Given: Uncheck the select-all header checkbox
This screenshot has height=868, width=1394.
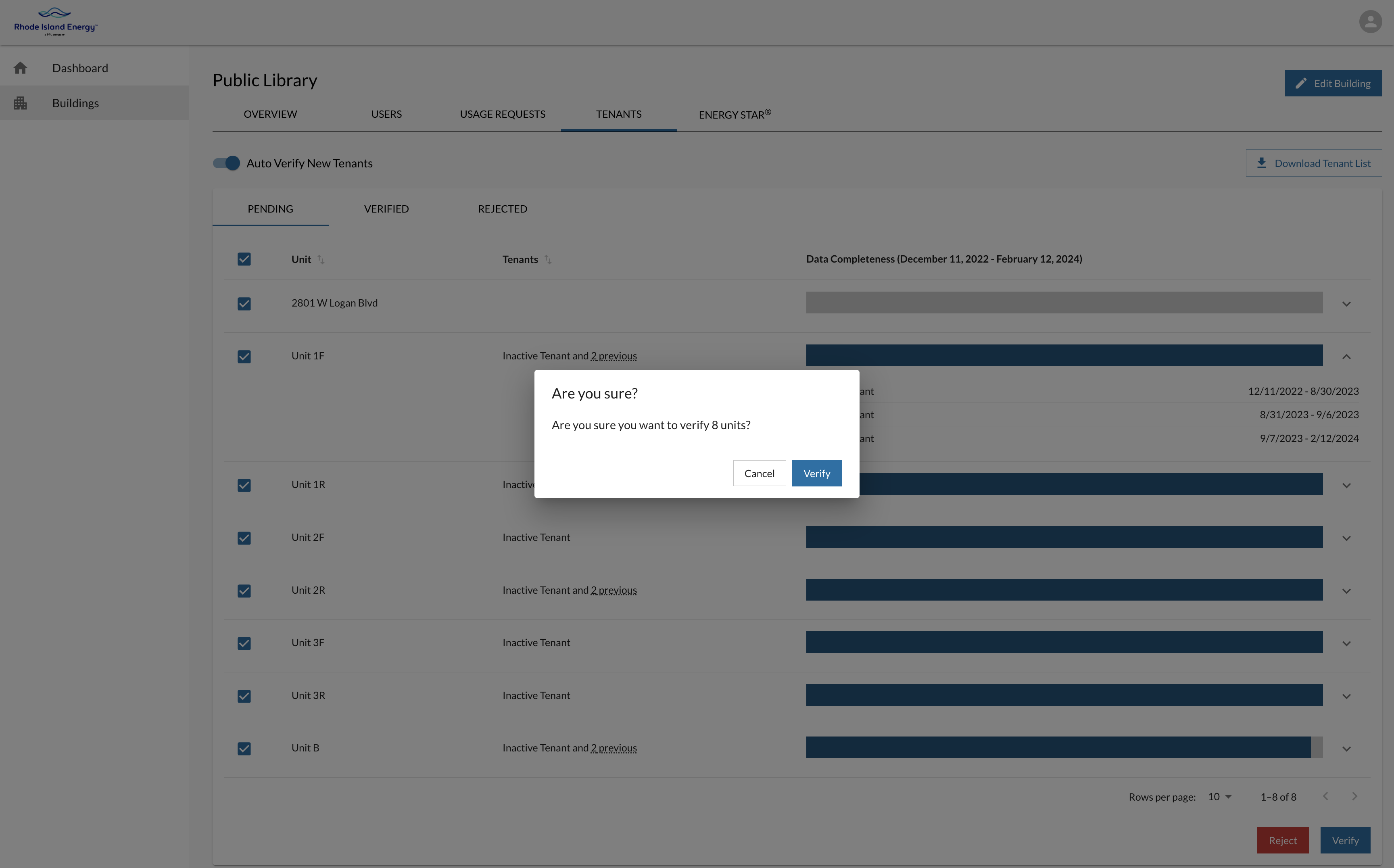Looking at the screenshot, I should click(x=244, y=259).
